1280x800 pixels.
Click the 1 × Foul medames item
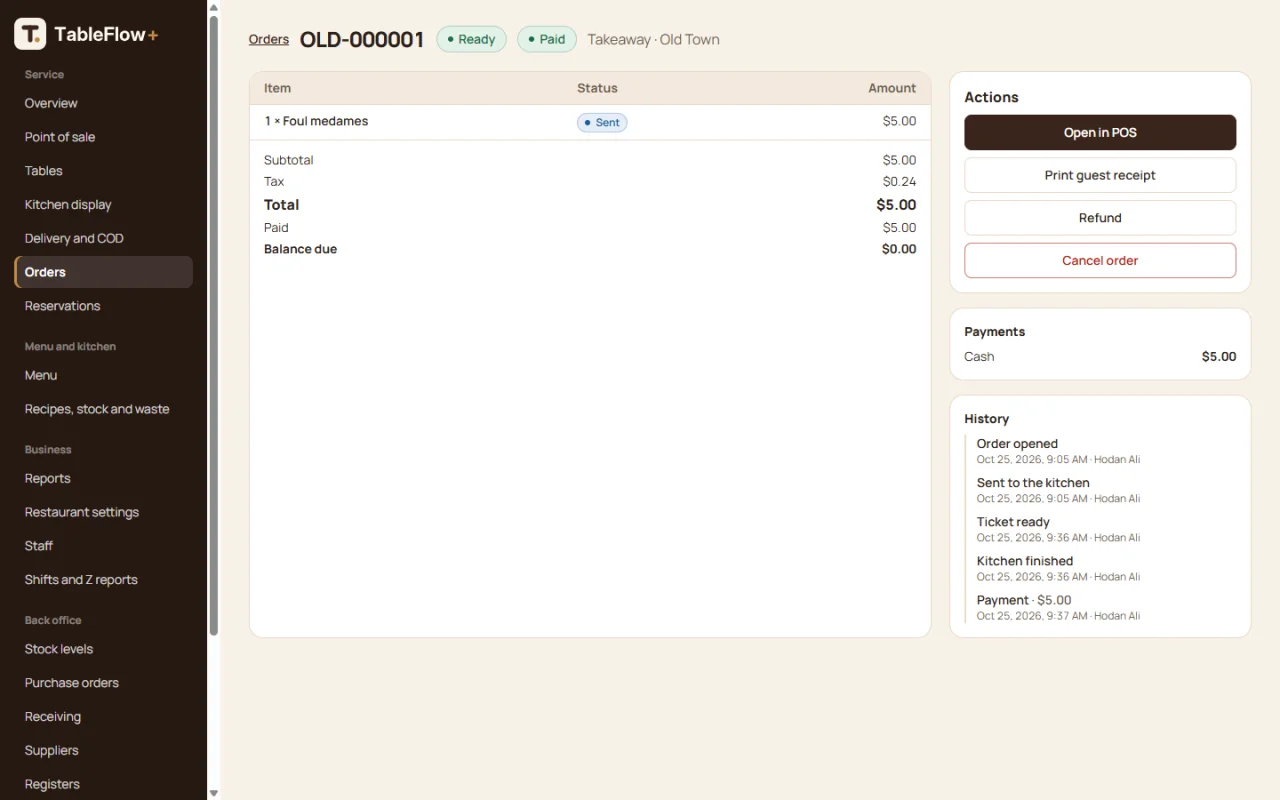pyautogui.click(x=316, y=121)
